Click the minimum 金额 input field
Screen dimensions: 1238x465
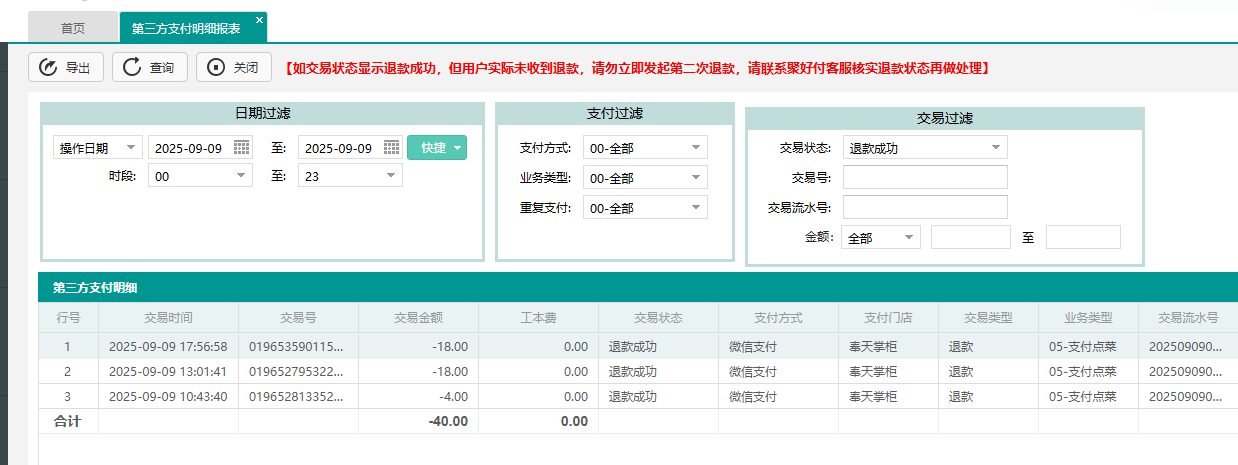(x=971, y=237)
